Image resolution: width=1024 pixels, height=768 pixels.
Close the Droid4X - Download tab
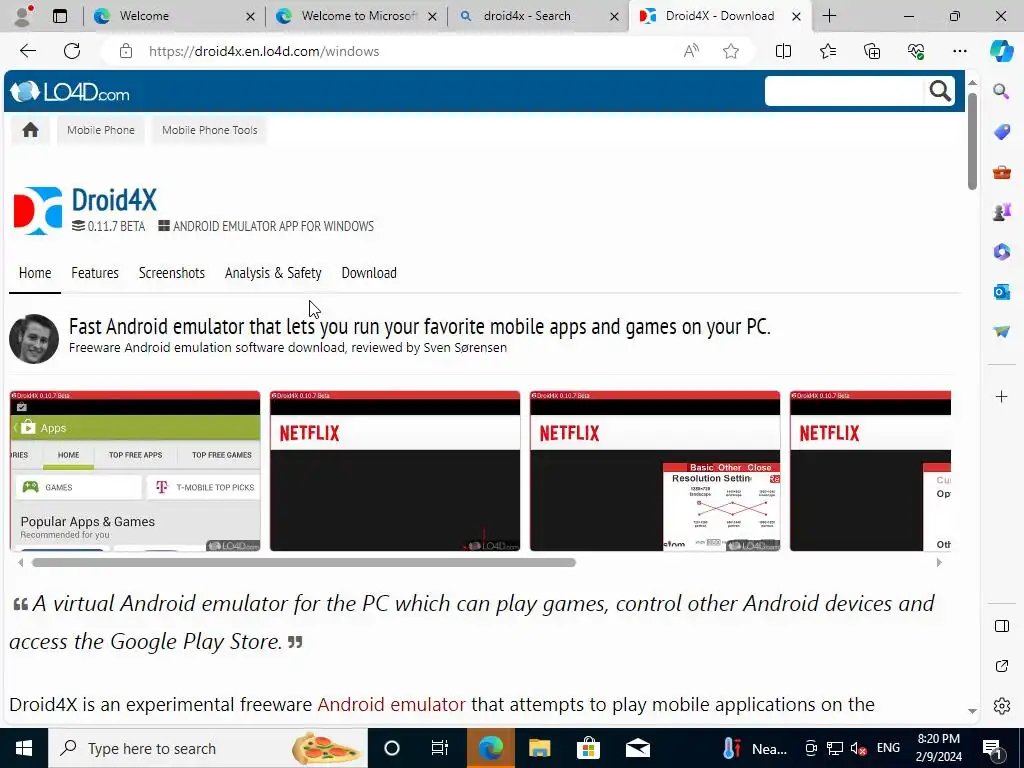tap(796, 16)
